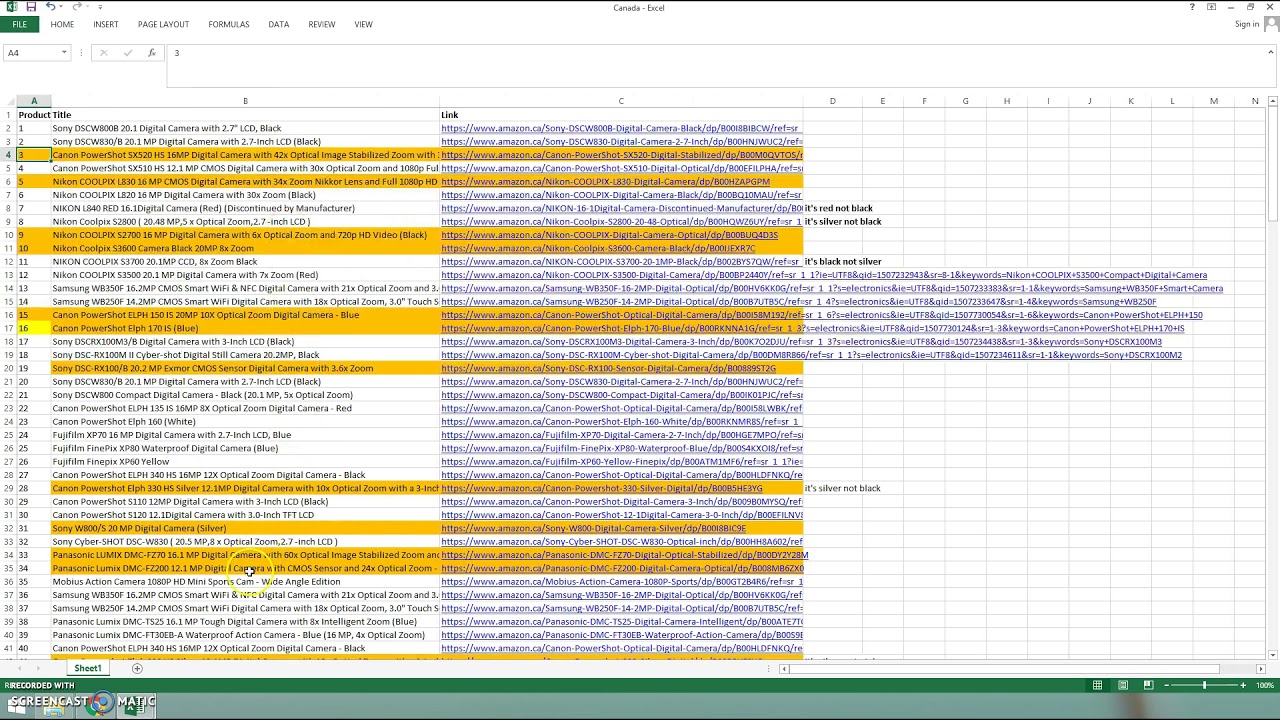Open the Nikon COOLPIX L830 Amazon link
The width and height of the screenshot is (1280, 720).
[606, 182]
